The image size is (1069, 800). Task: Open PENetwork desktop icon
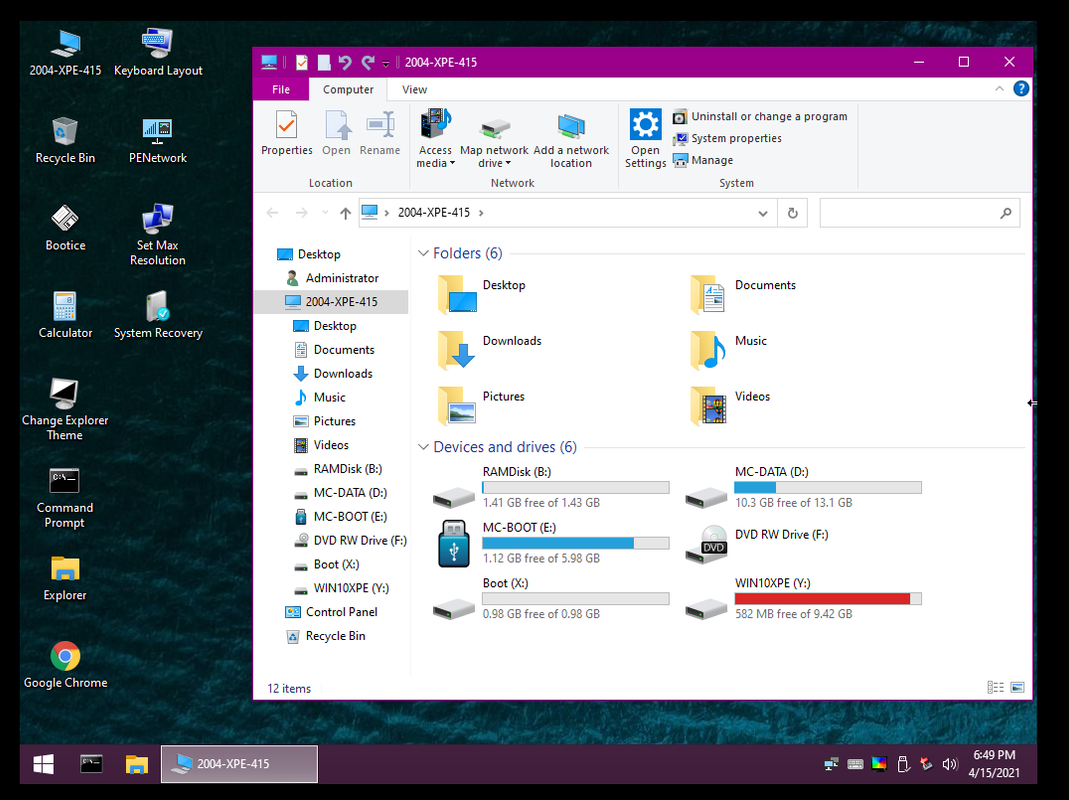pyautogui.click(x=157, y=140)
